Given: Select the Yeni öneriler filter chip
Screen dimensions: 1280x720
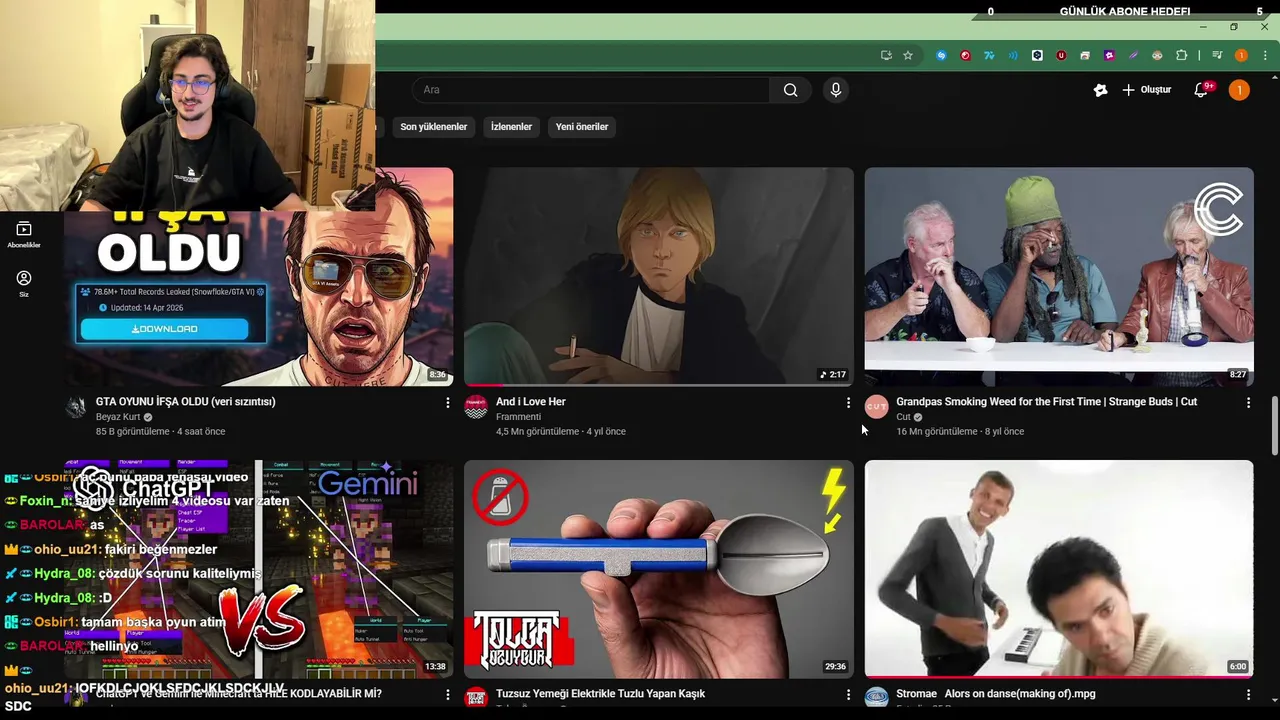Looking at the screenshot, I should pyautogui.click(x=582, y=127).
